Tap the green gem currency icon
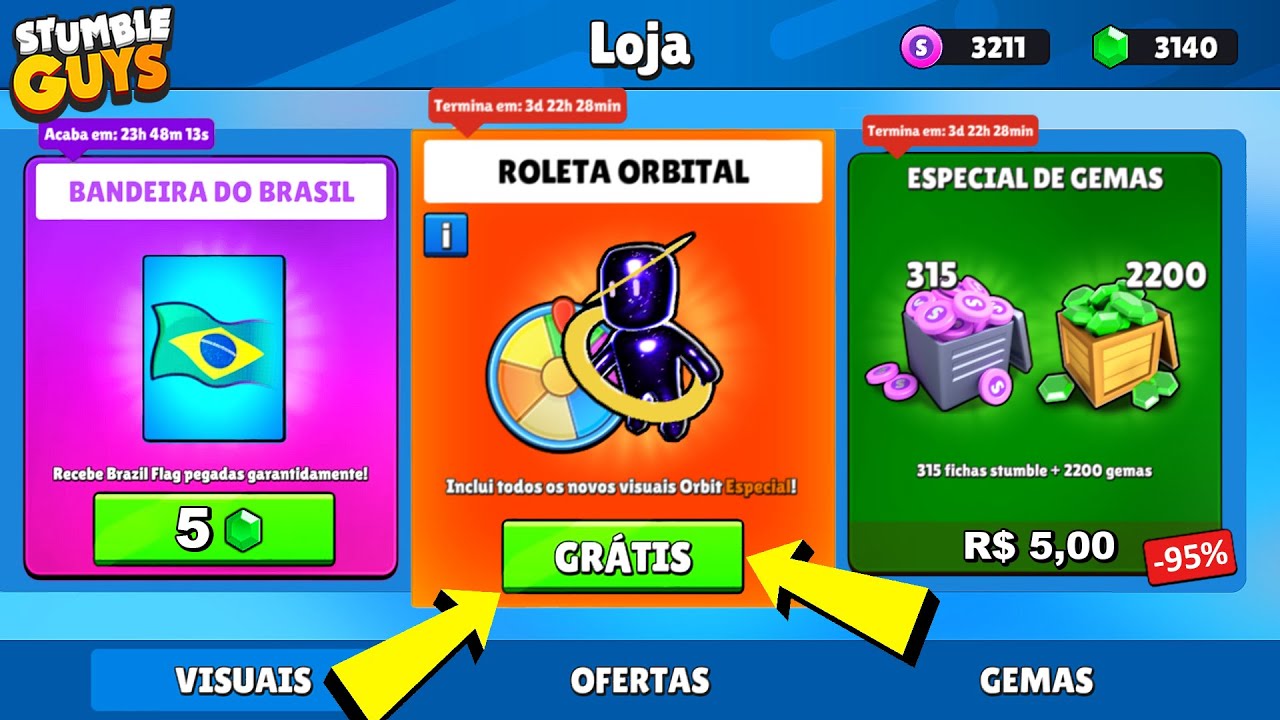1280x720 pixels. 1110,47
